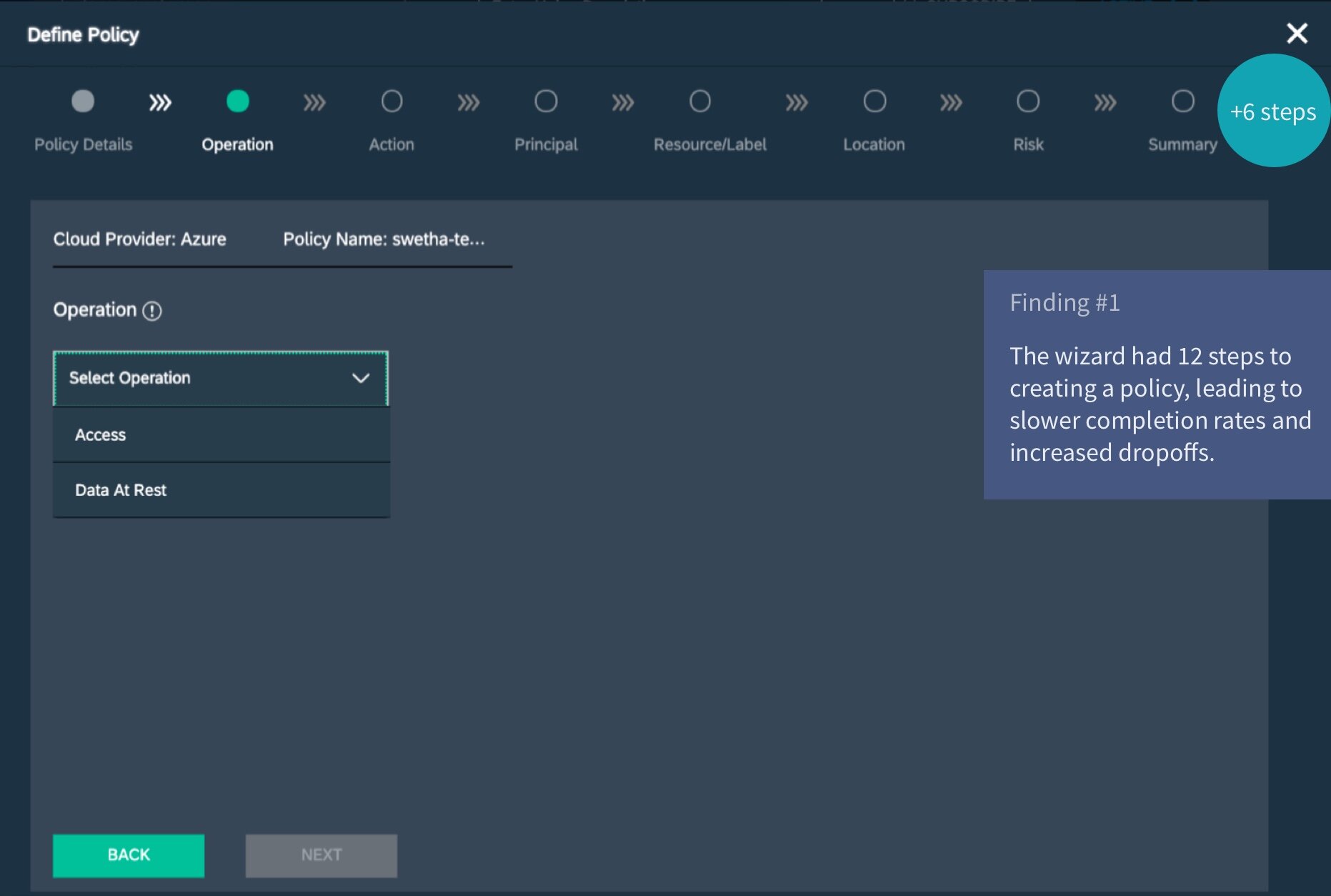The image size is (1331, 896).
Task: Click the green Operation step circle
Action: tap(237, 101)
